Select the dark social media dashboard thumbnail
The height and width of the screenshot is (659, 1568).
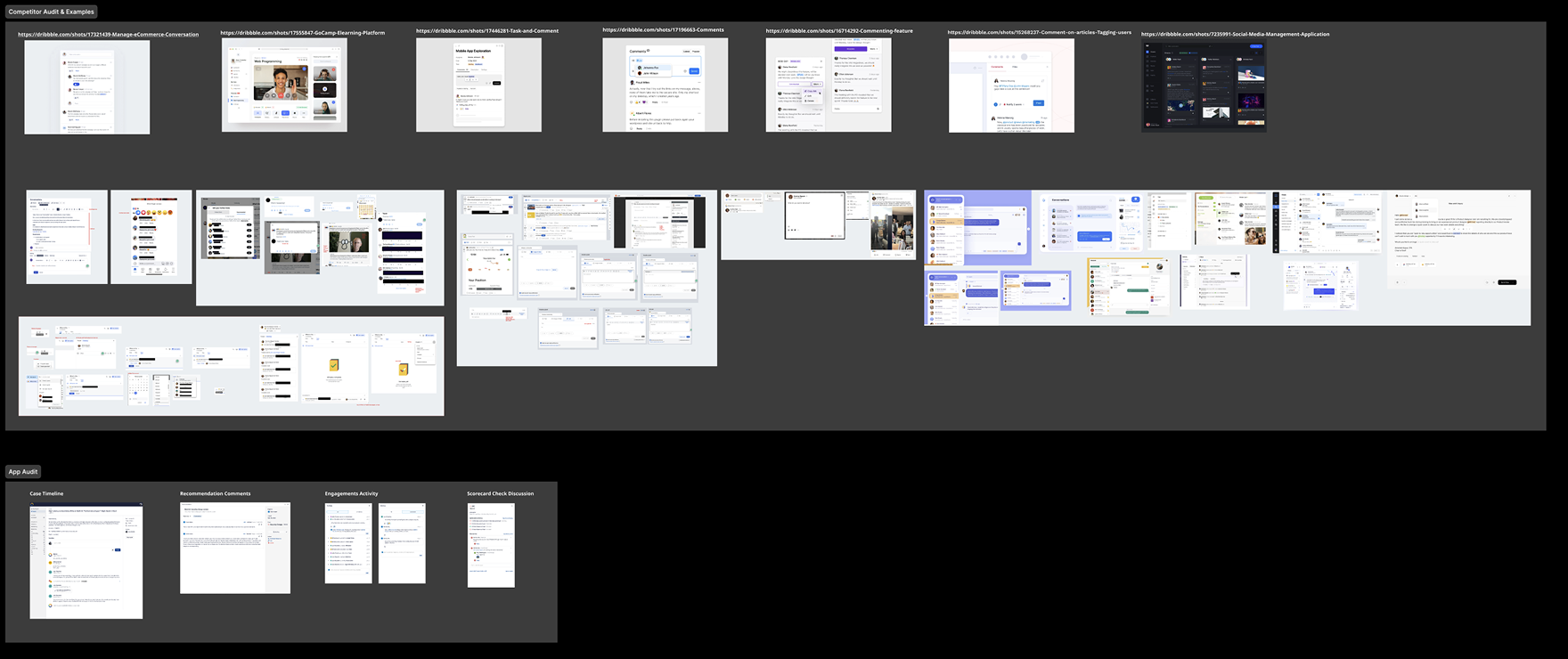(1204, 86)
